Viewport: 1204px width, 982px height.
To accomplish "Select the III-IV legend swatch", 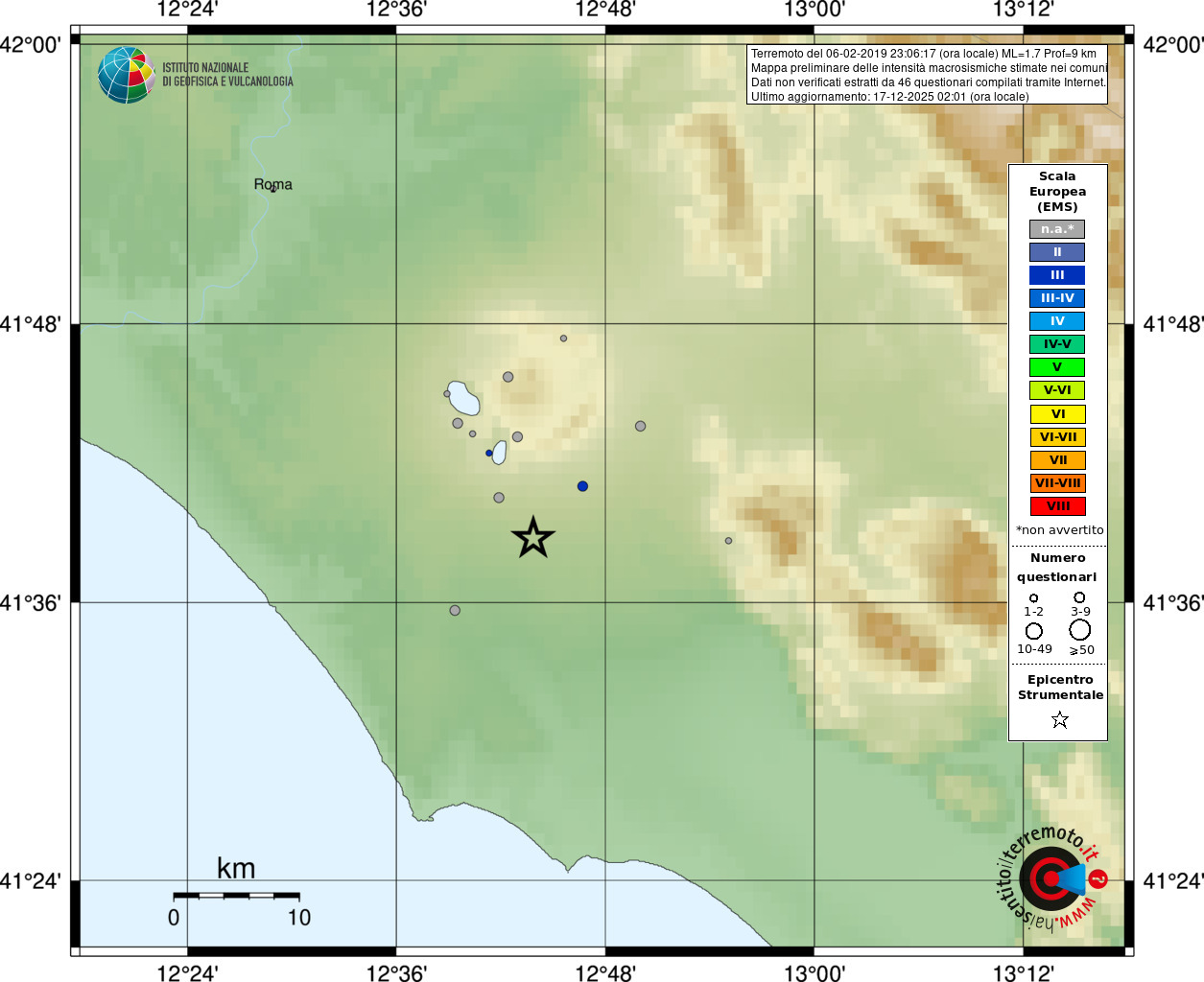I will coord(1057,298).
